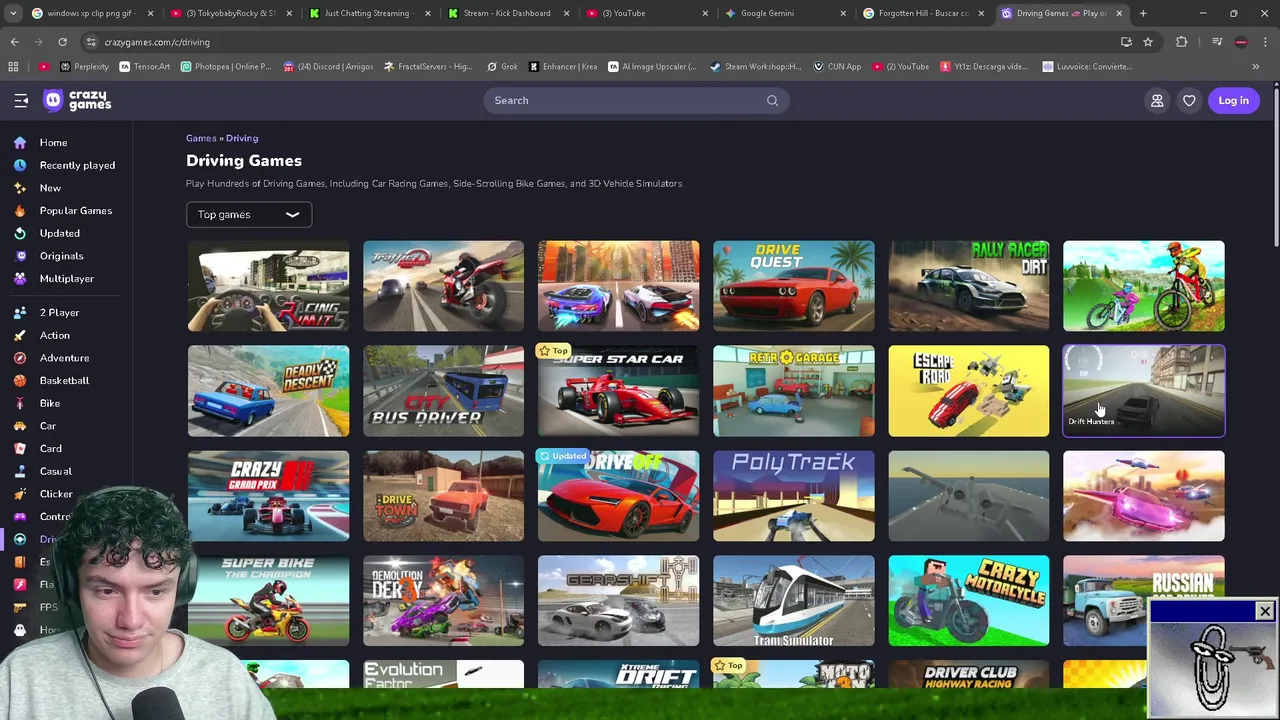Open the Grok bookmark
The height and width of the screenshot is (720, 1280).
click(502, 67)
